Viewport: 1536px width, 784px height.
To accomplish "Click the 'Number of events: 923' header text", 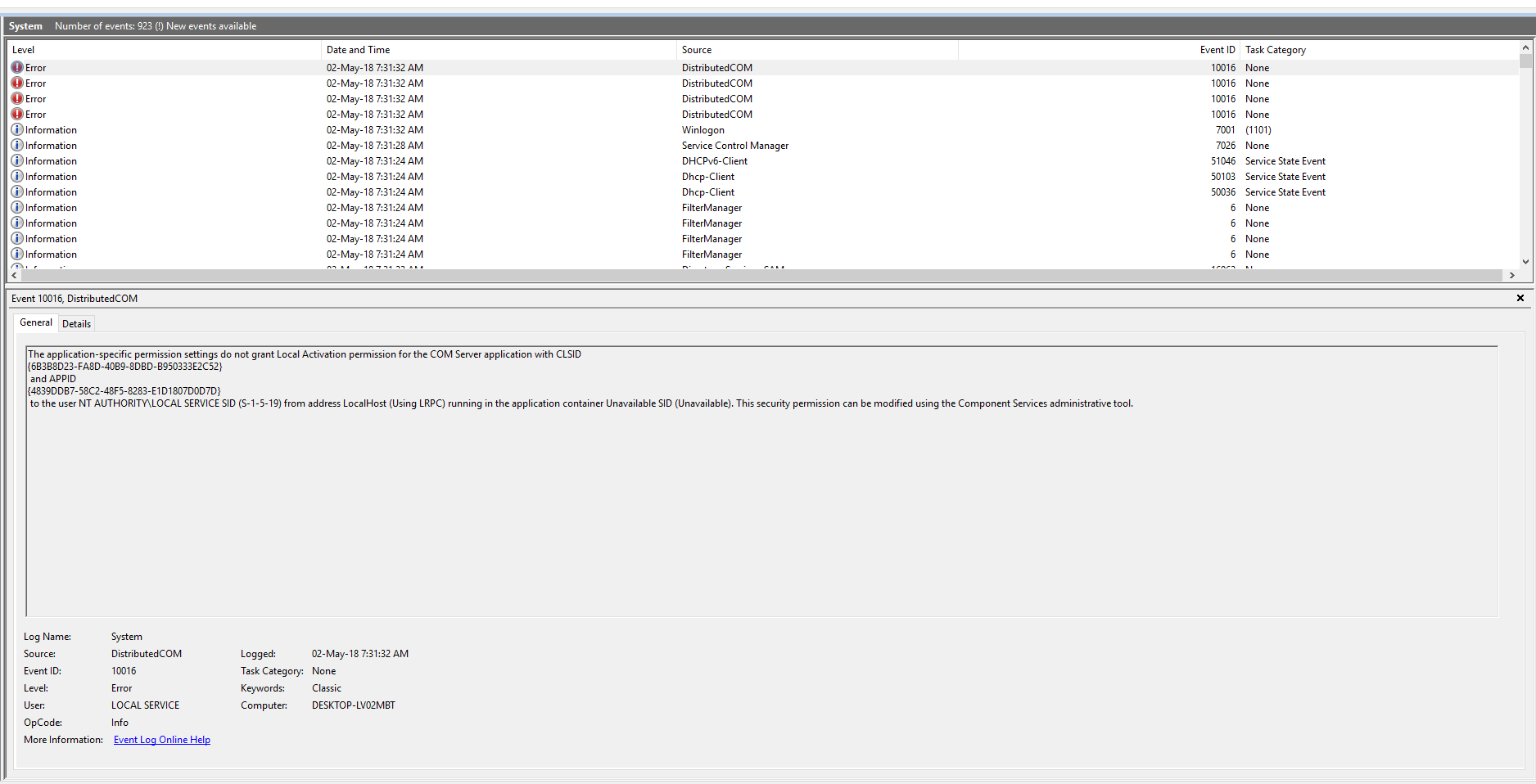I will [x=103, y=26].
